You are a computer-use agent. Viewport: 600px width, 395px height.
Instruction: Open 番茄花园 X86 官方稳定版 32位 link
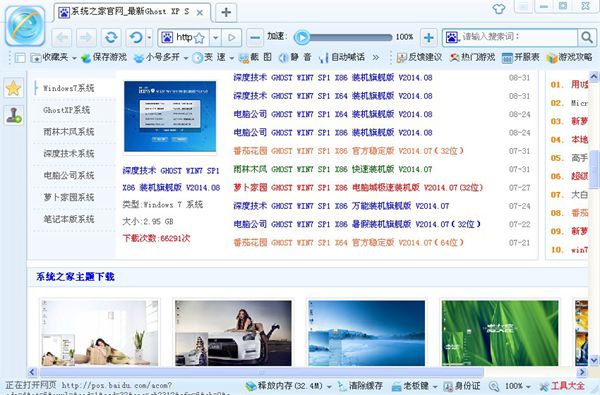click(x=349, y=151)
